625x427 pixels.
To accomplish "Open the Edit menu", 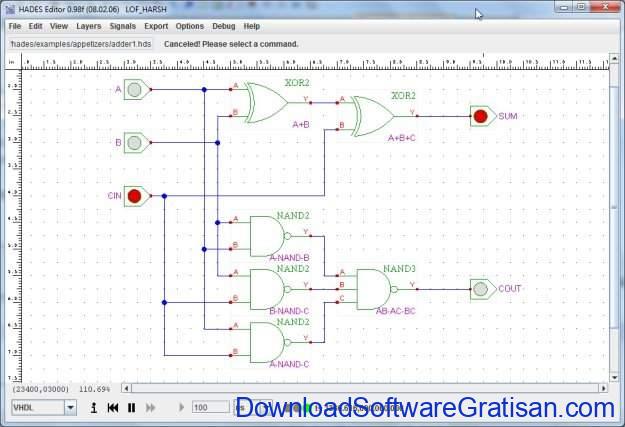I will pos(35,26).
